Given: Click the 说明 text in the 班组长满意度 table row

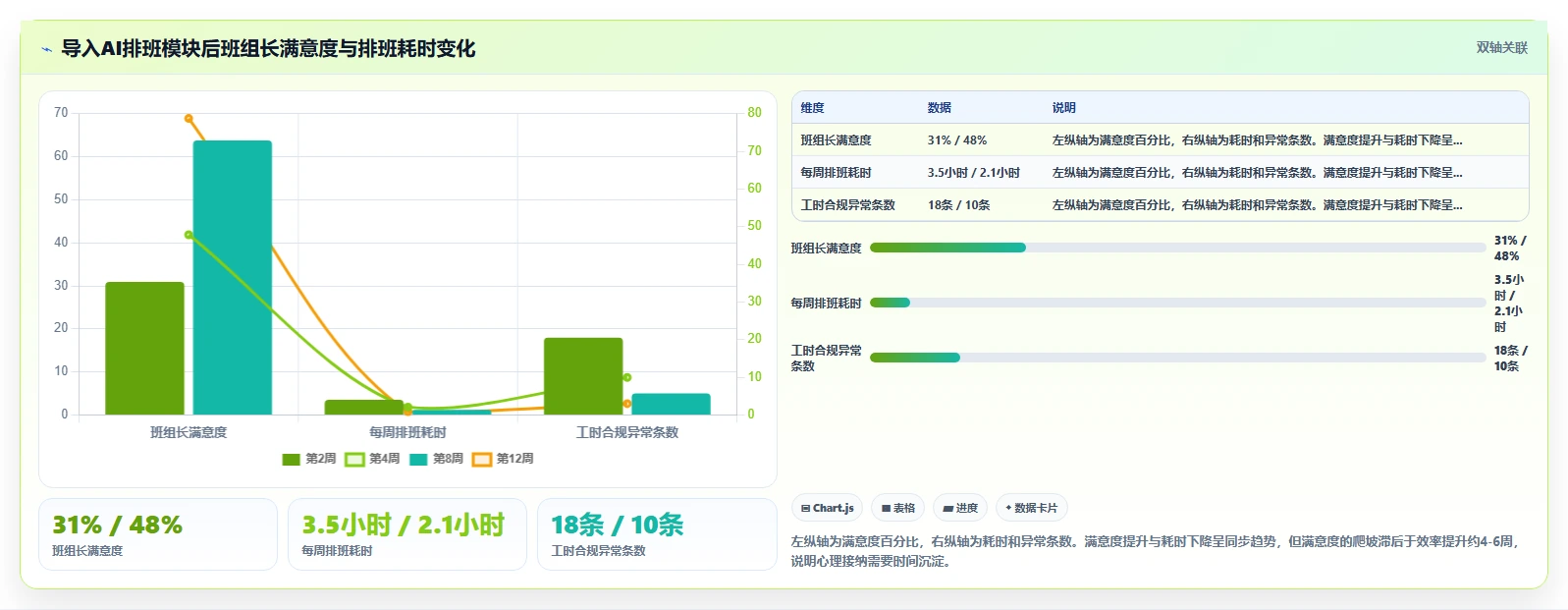Looking at the screenshot, I should (1257, 140).
